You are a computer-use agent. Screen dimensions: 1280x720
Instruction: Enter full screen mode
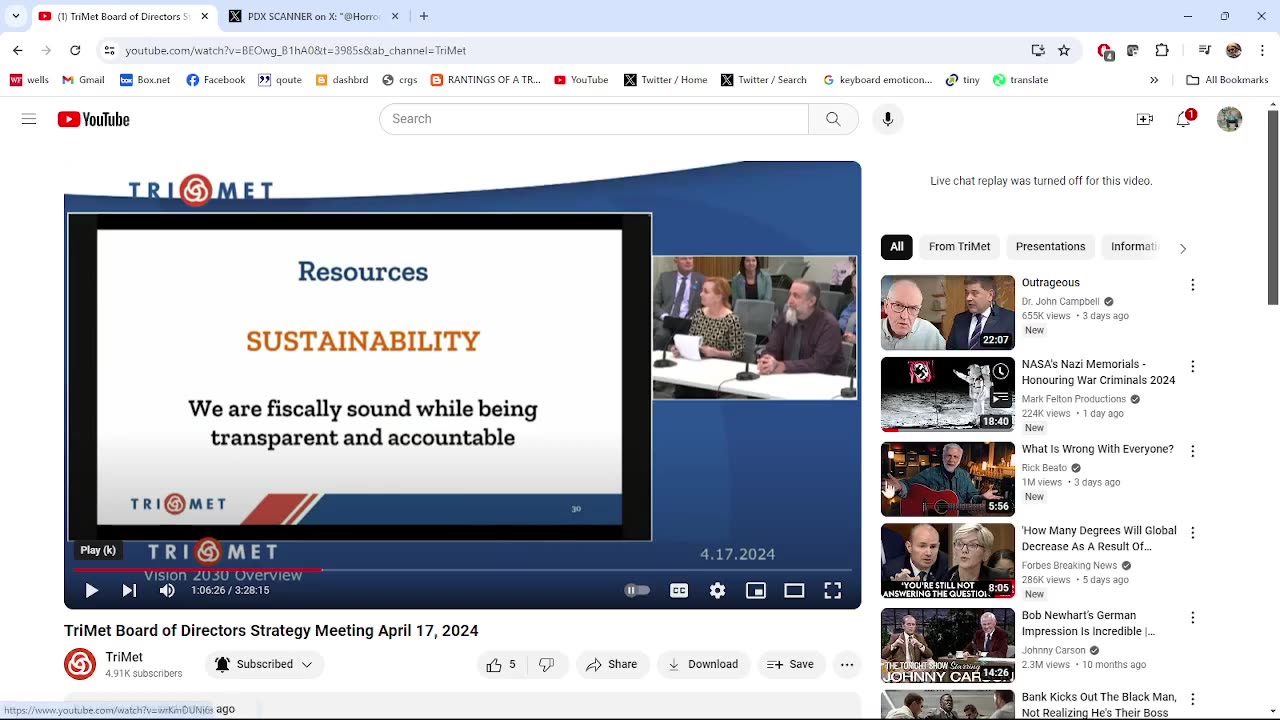coord(832,591)
